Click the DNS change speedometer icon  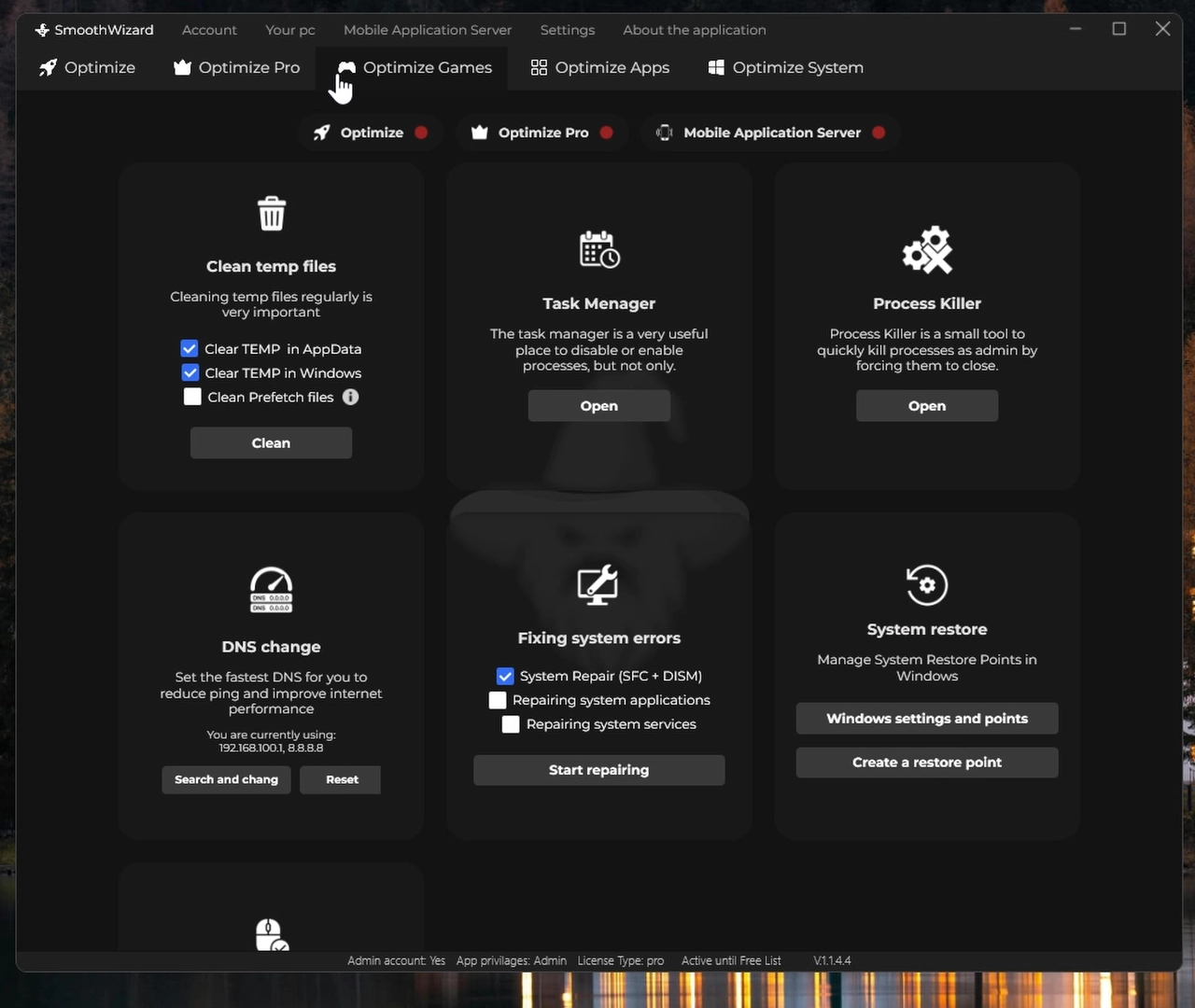pyautogui.click(x=272, y=590)
